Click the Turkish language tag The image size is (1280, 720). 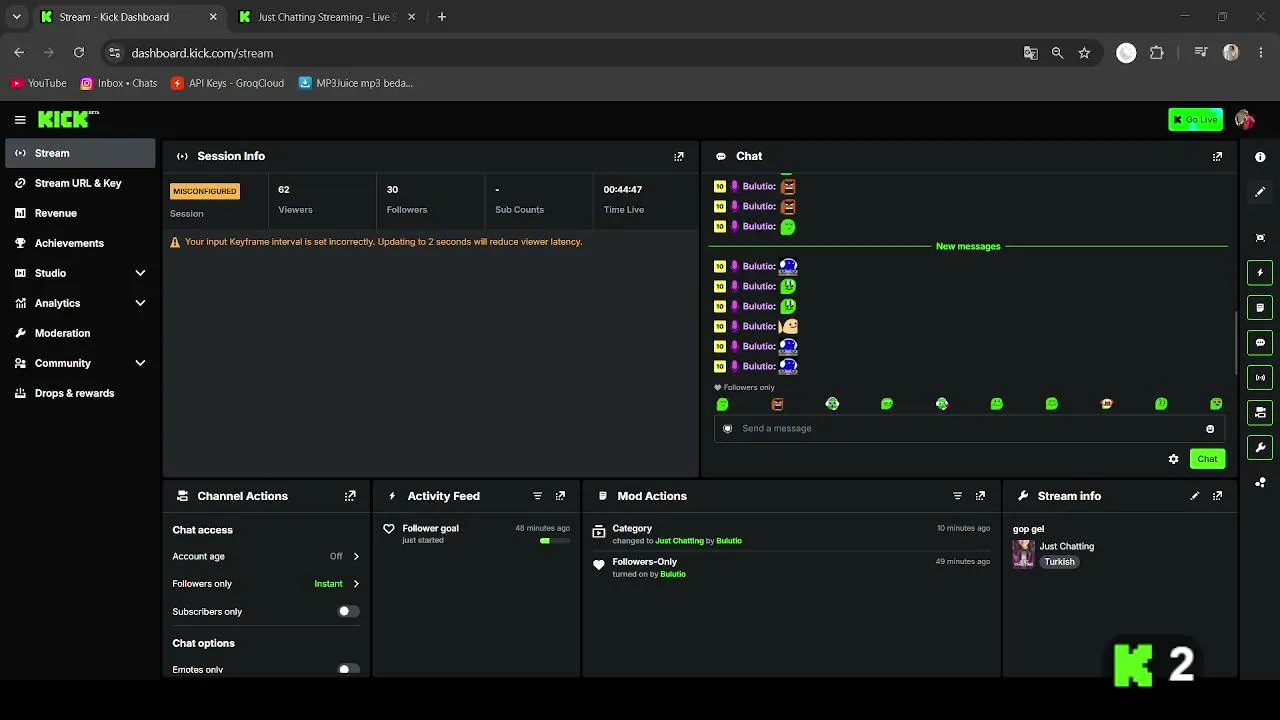[x=1059, y=562]
